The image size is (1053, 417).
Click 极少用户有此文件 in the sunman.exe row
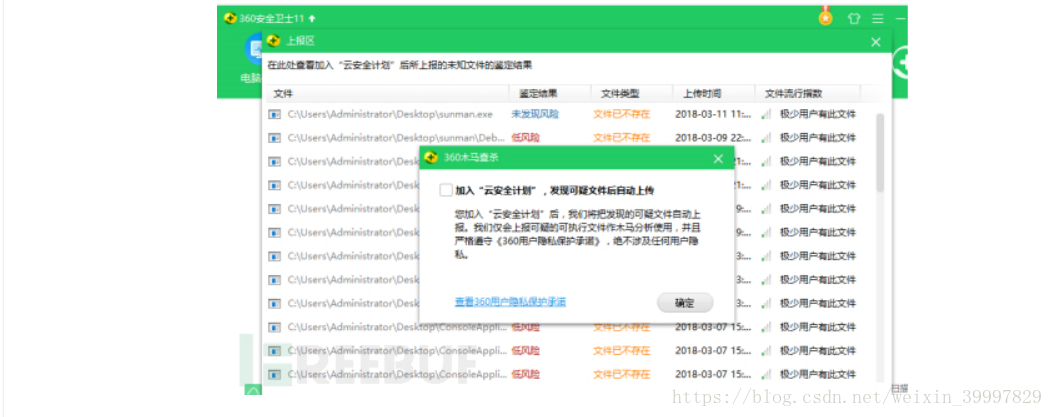coord(818,114)
